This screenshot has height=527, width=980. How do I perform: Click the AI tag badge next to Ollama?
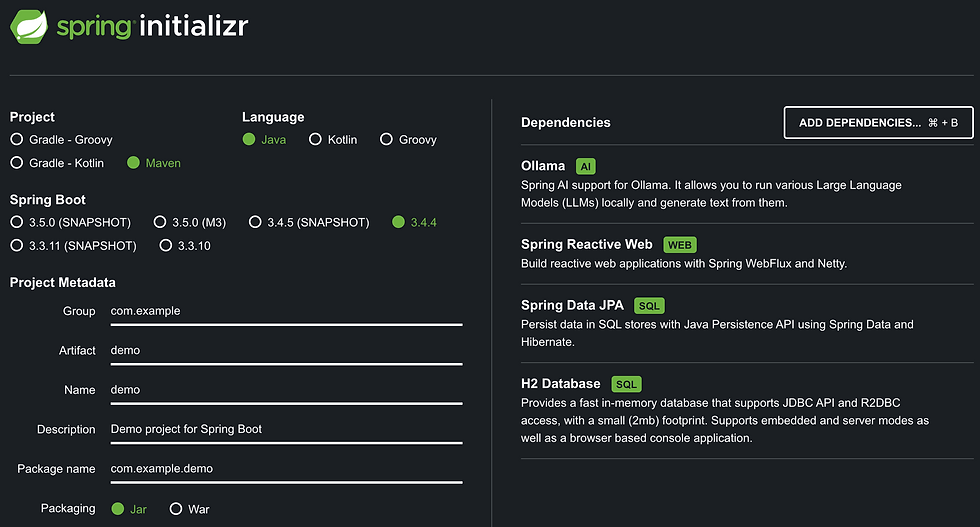tap(586, 166)
